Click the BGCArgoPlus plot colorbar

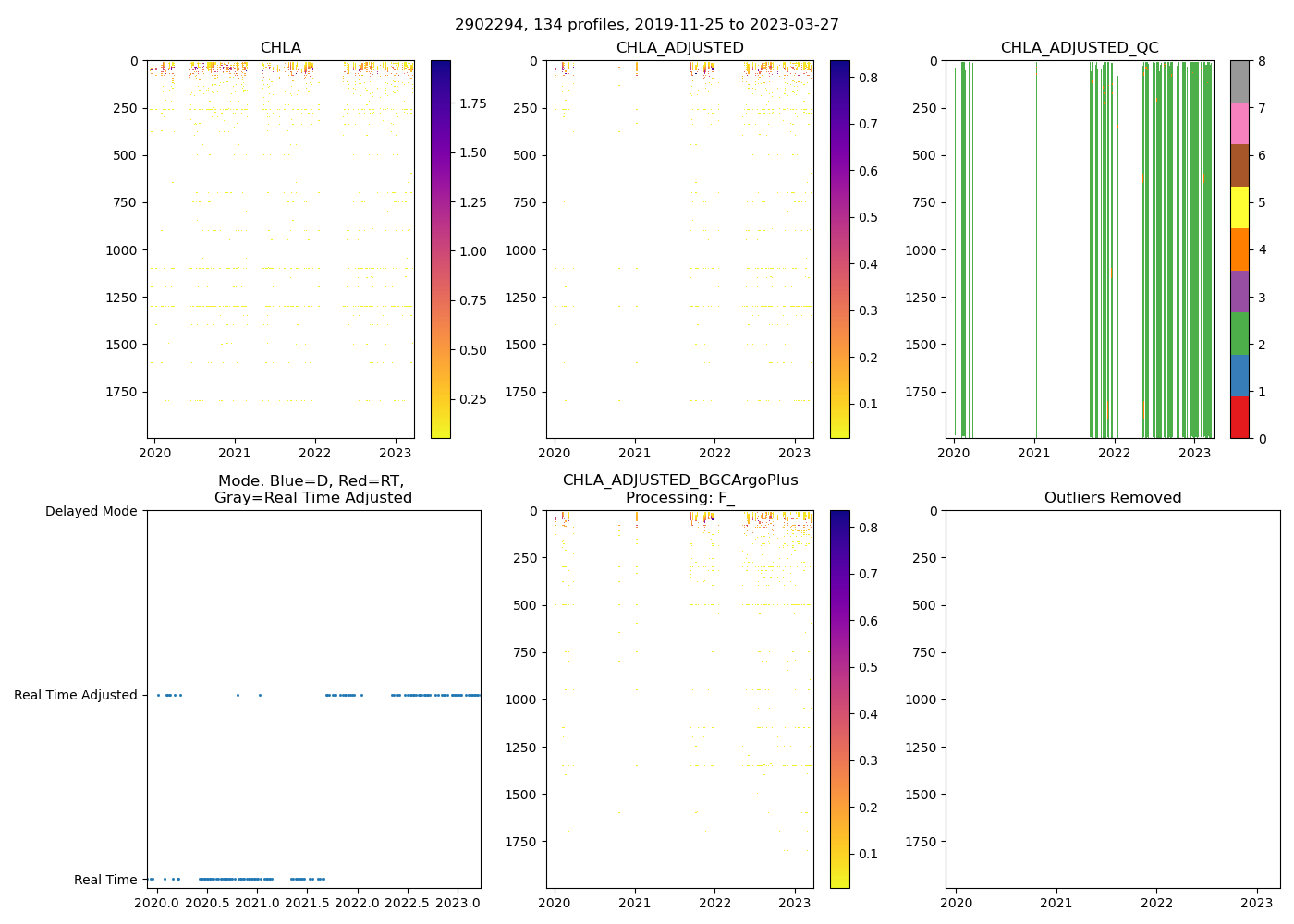coord(840,699)
